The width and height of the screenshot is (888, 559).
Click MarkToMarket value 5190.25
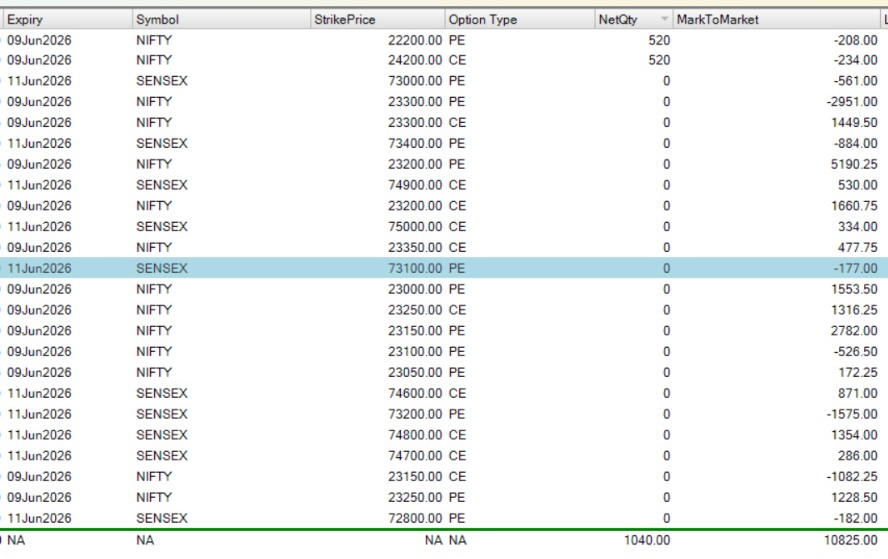click(x=854, y=164)
